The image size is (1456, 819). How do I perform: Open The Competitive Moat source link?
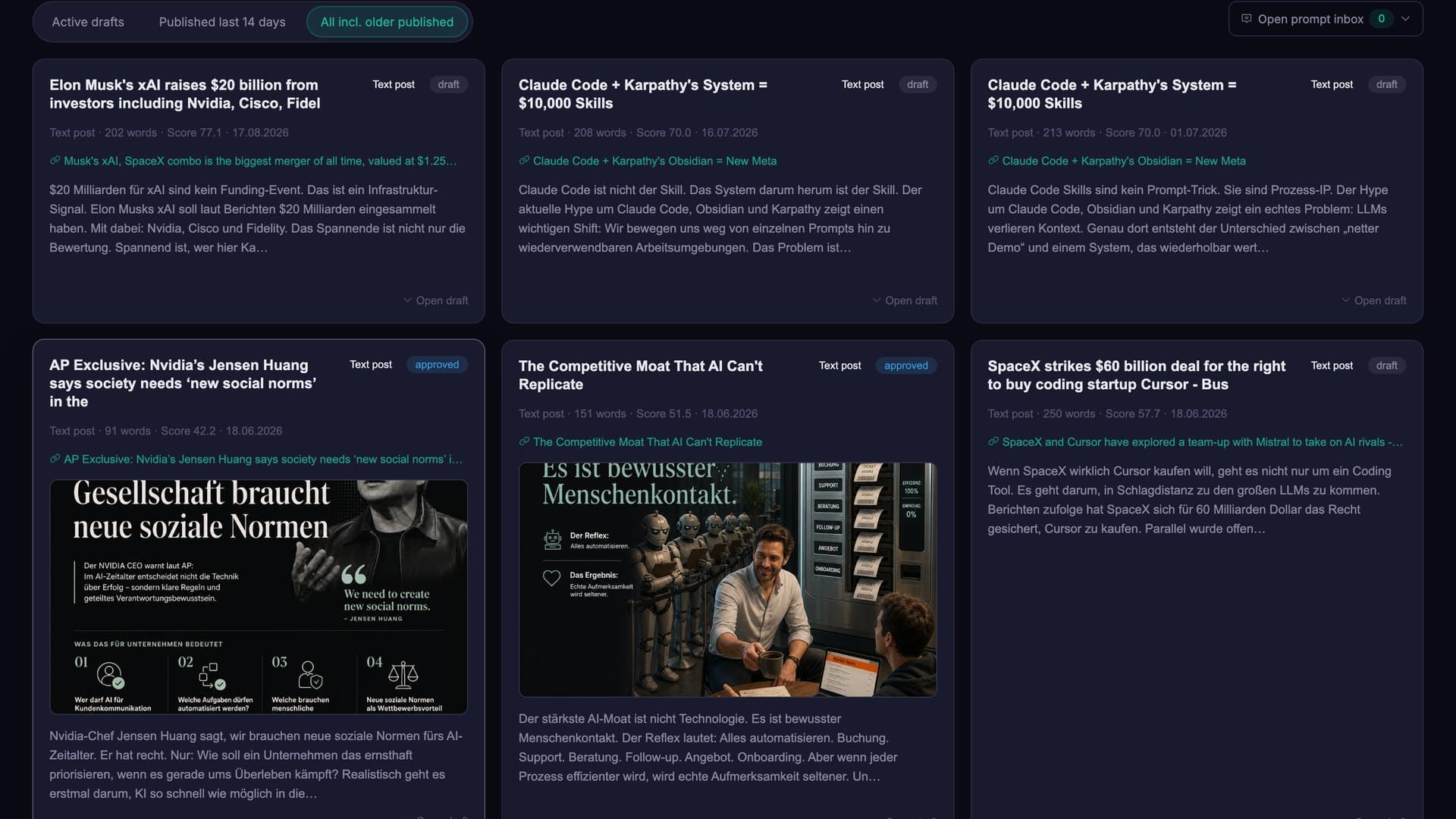point(648,442)
